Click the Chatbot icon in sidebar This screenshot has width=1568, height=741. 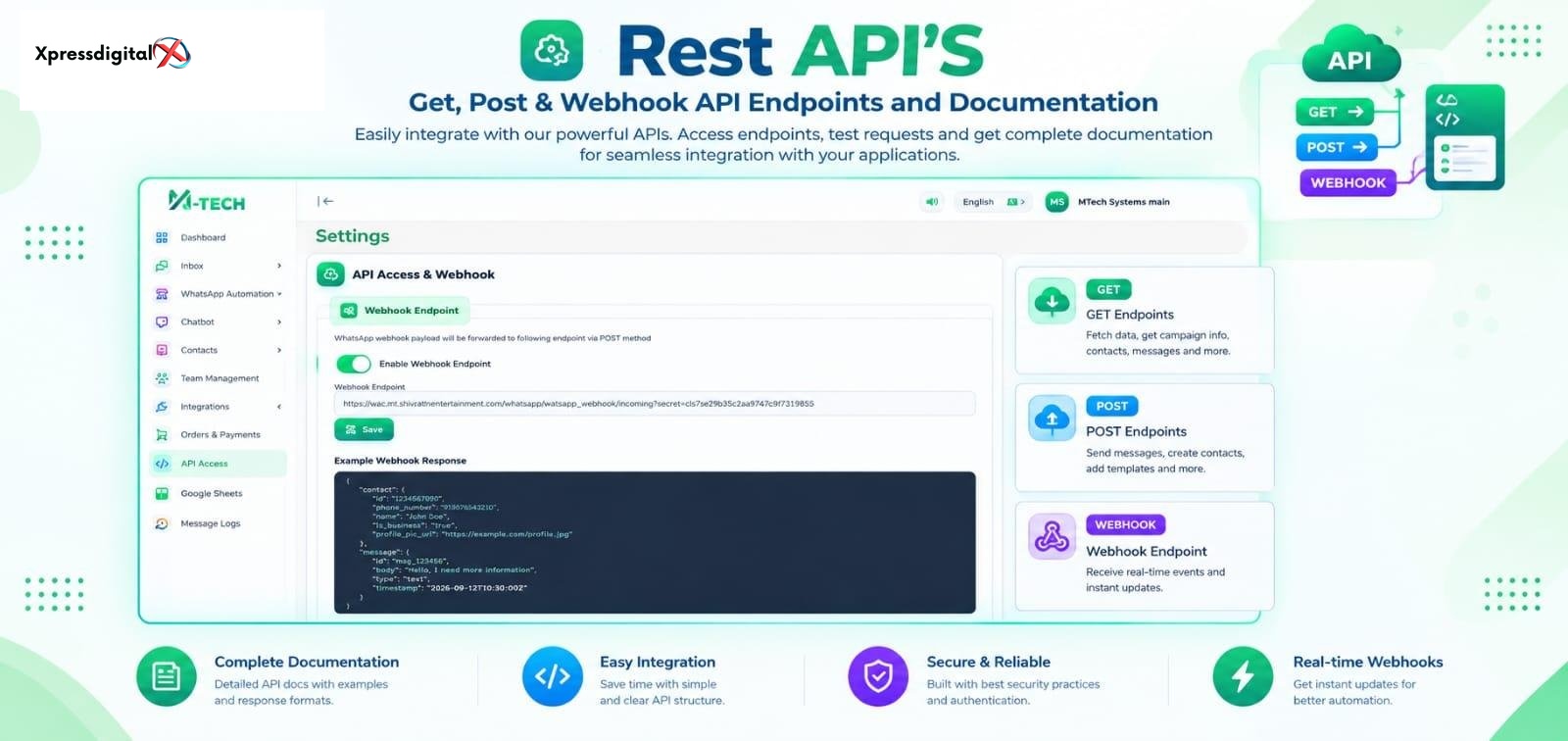[x=162, y=321]
